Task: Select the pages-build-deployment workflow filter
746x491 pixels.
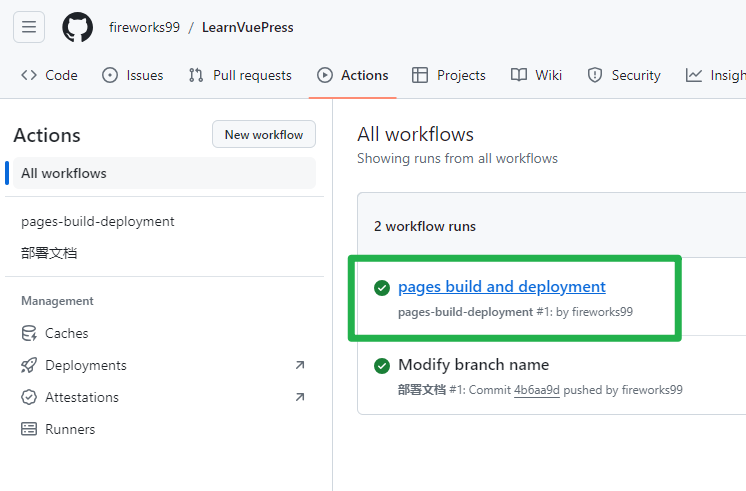Action: point(98,221)
